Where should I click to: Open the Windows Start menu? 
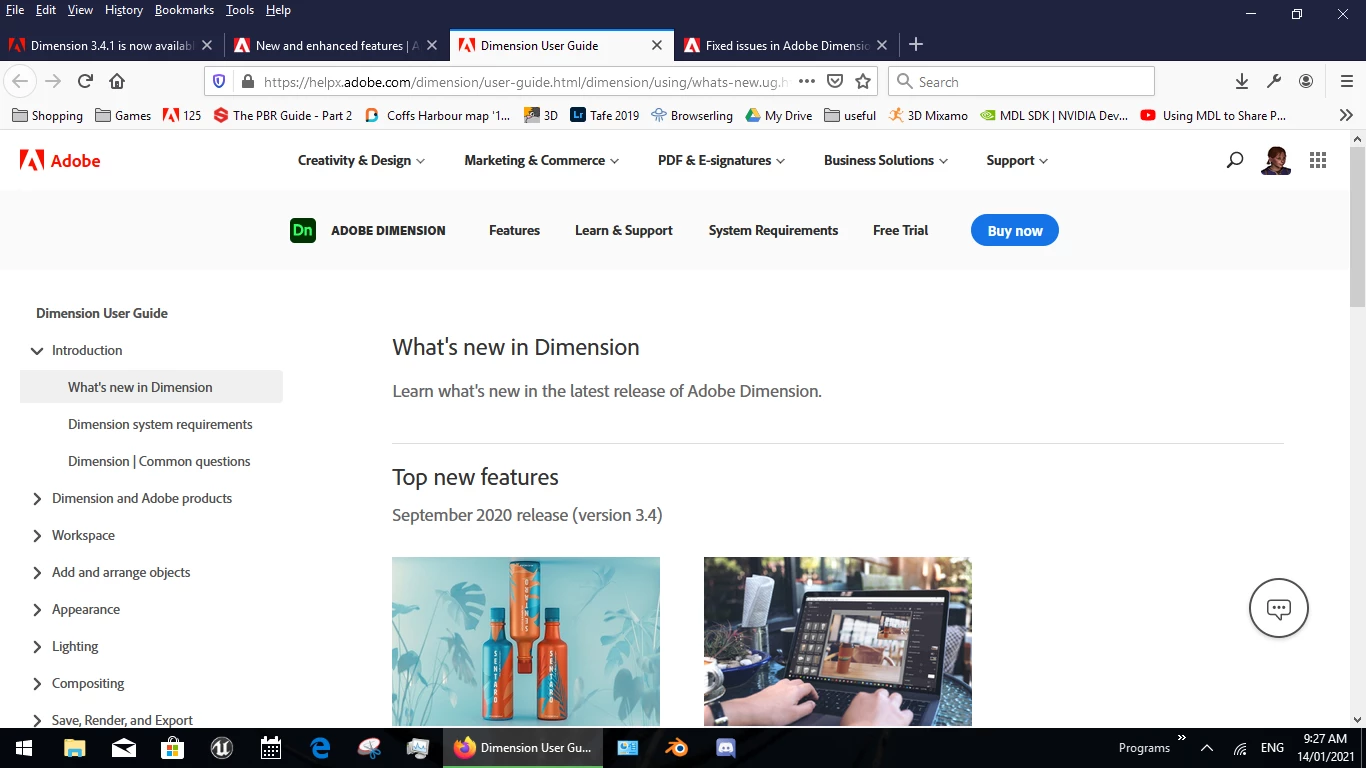click(24, 747)
